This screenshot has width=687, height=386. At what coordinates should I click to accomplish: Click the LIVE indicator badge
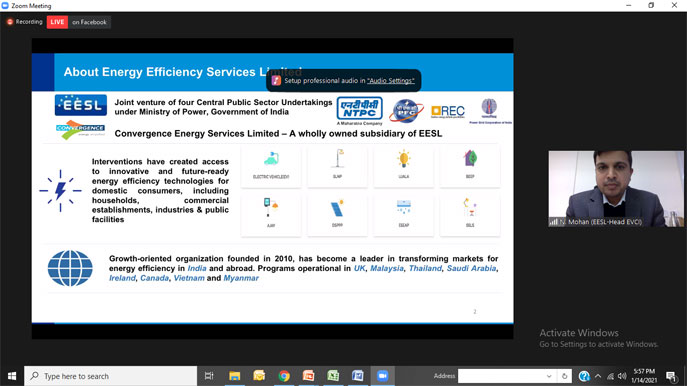coord(57,22)
